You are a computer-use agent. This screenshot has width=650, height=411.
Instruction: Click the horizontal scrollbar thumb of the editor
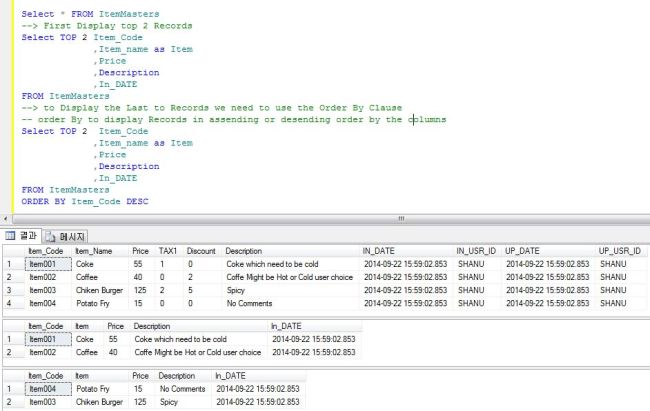click(x=401, y=218)
